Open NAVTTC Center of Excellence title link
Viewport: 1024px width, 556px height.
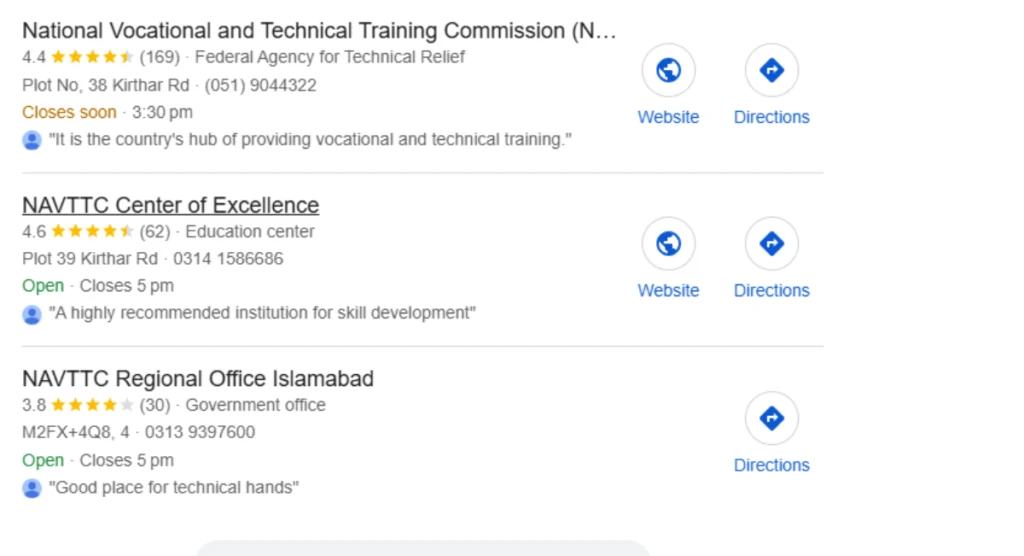[170, 205]
